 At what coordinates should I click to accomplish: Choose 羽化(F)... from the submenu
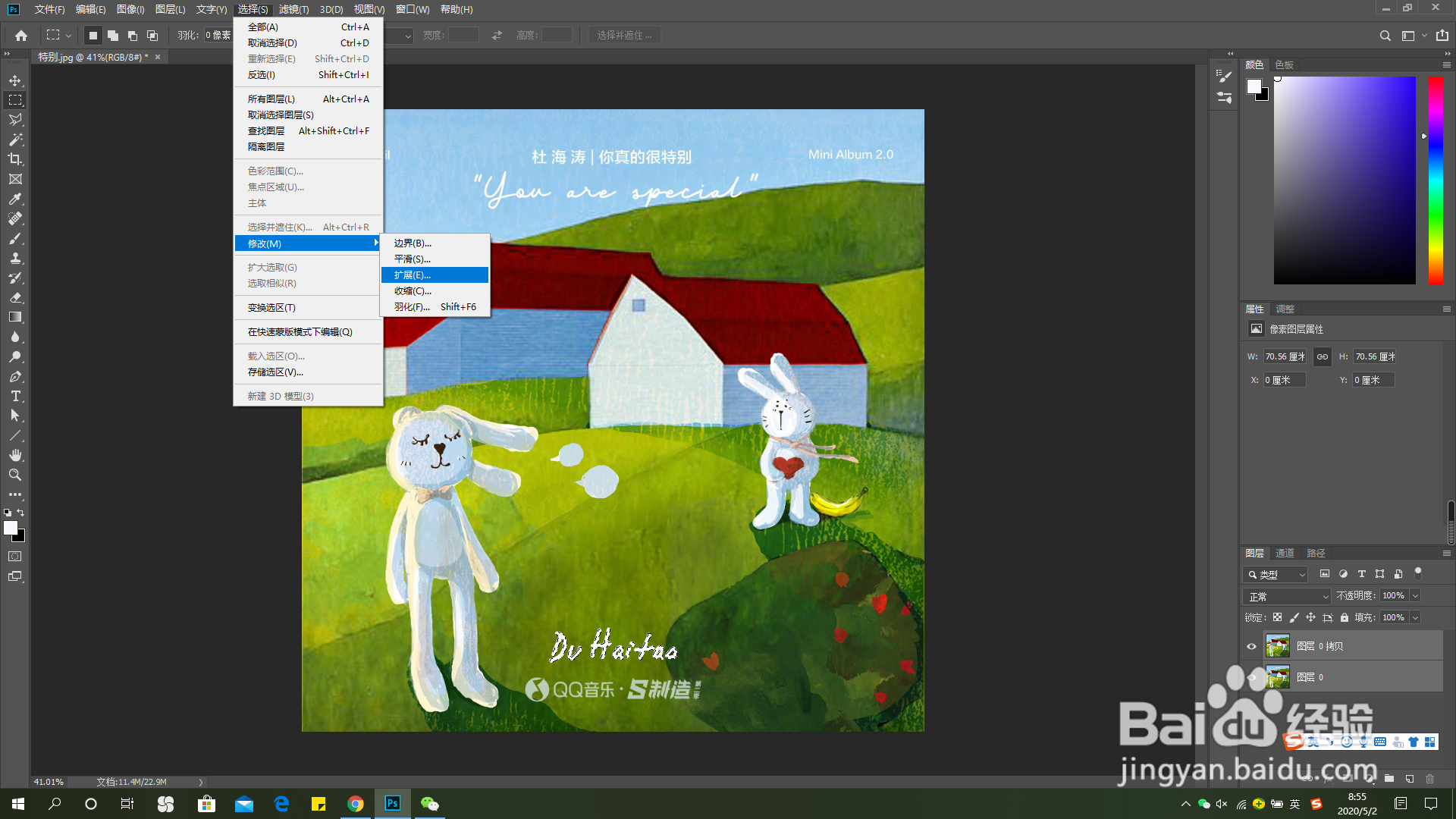click(x=435, y=307)
